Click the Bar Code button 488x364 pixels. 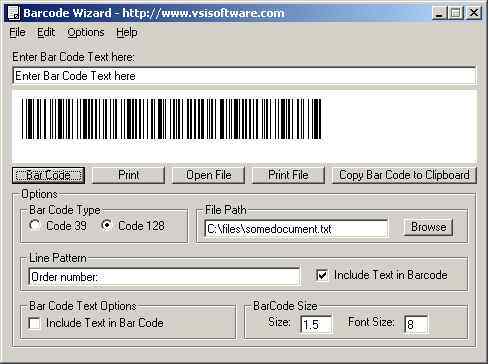pyautogui.click(x=48, y=175)
